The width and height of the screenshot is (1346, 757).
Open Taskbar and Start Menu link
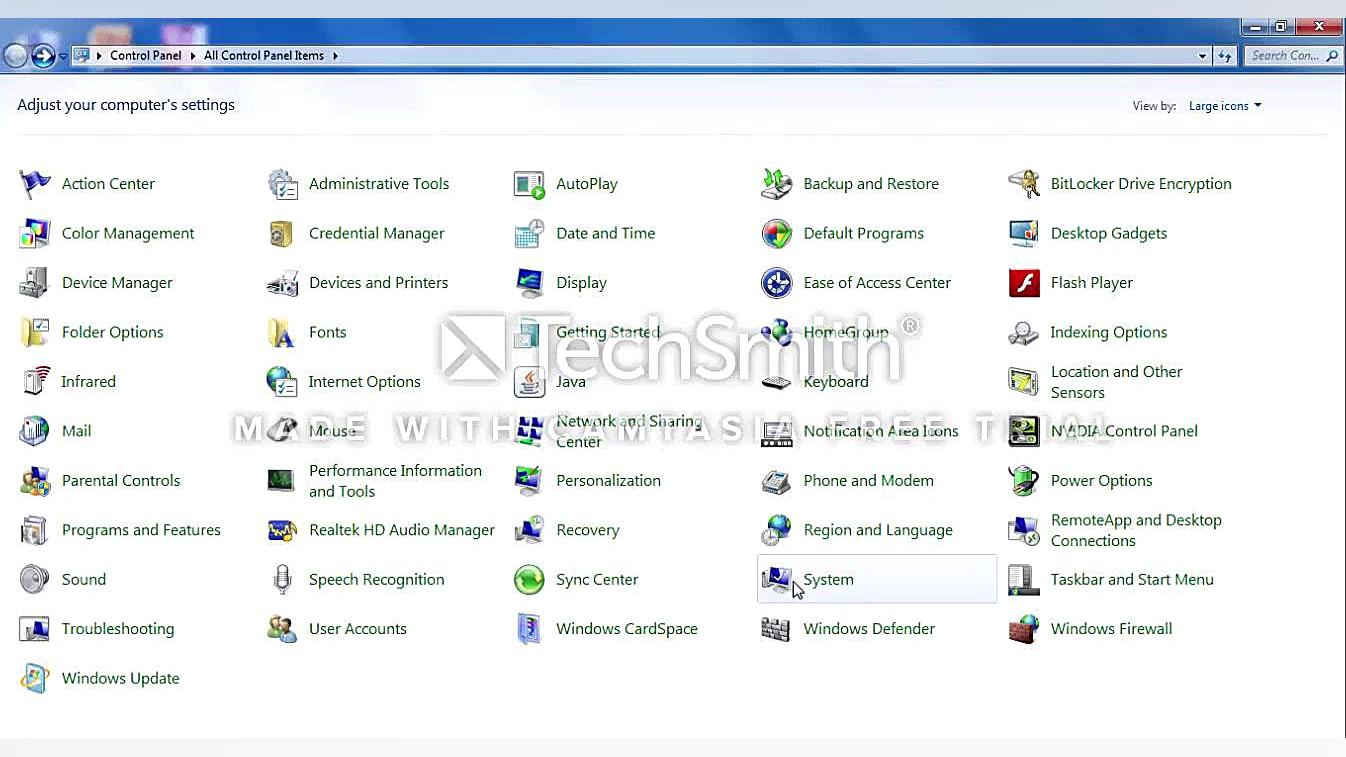(1132, 580)
